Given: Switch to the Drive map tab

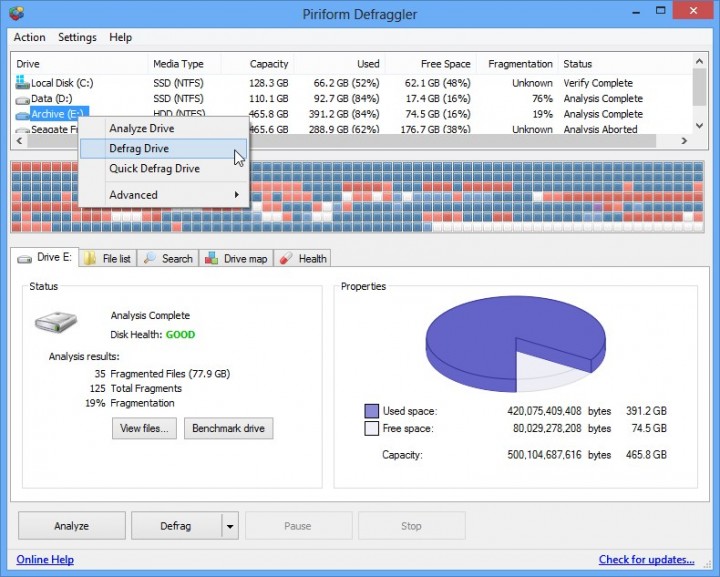Looking at the screenshot, I should [x=236, y=258].
